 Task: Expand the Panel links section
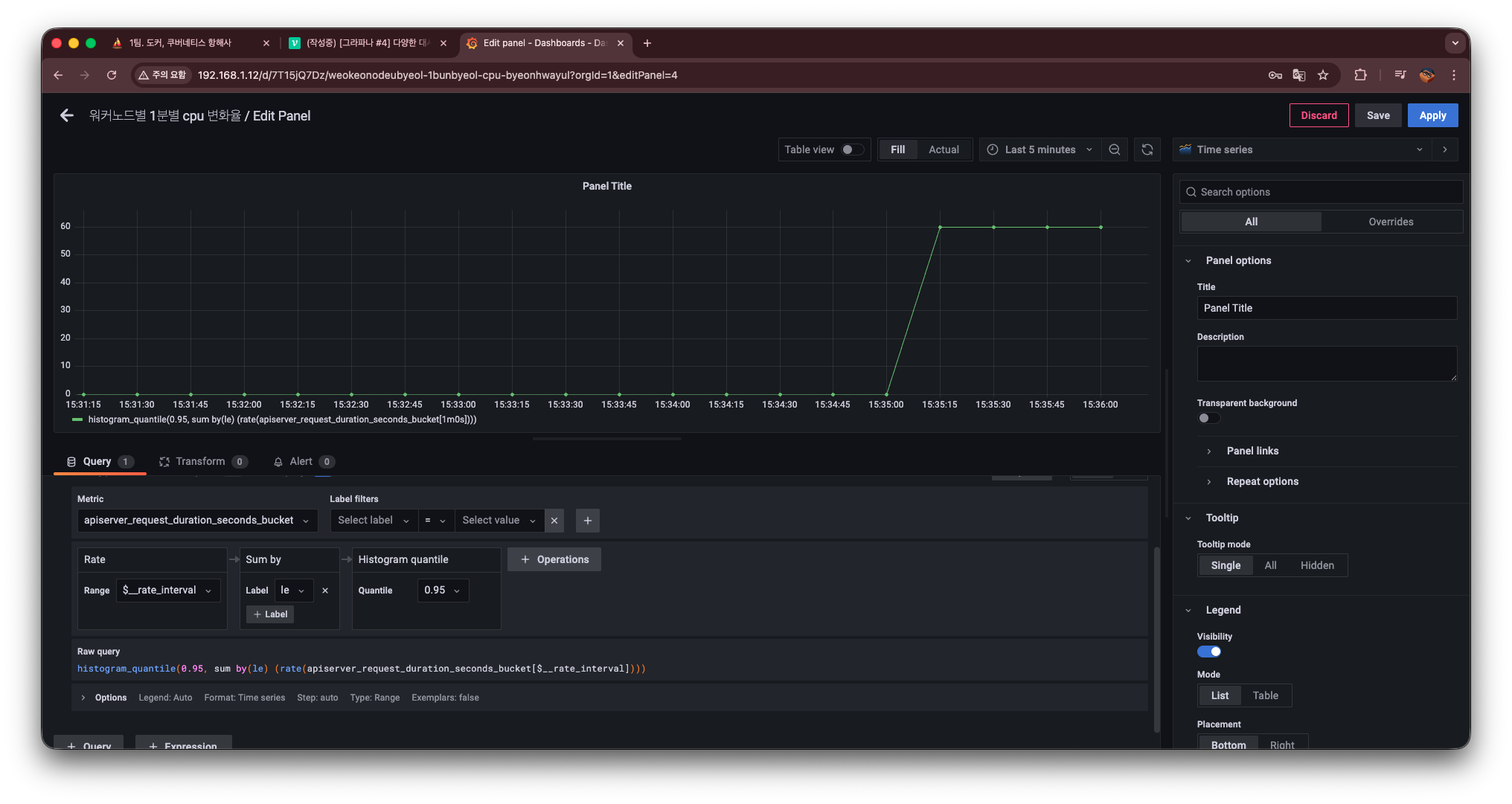click(1252, 451)
